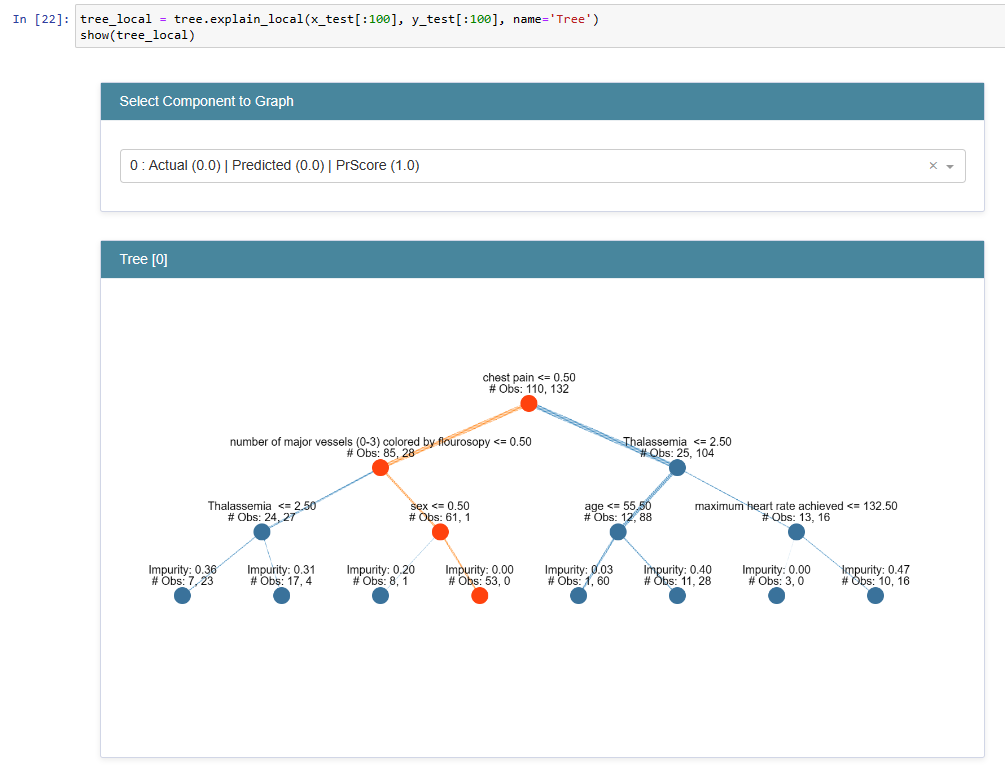The height and width of the screenshot is (780, 1005).
Task: Click the blue leaf with Impurity 0.36
Action: pos(182,596)
